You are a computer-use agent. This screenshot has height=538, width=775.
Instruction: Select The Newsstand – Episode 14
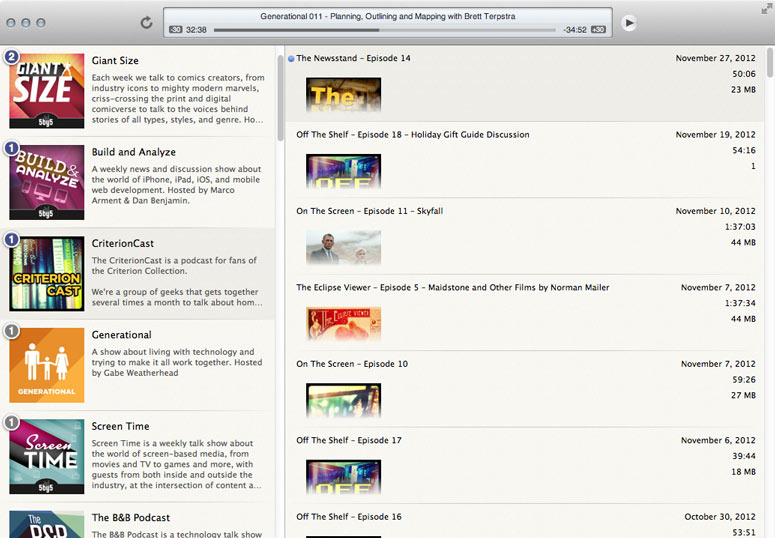pos(353,58)
